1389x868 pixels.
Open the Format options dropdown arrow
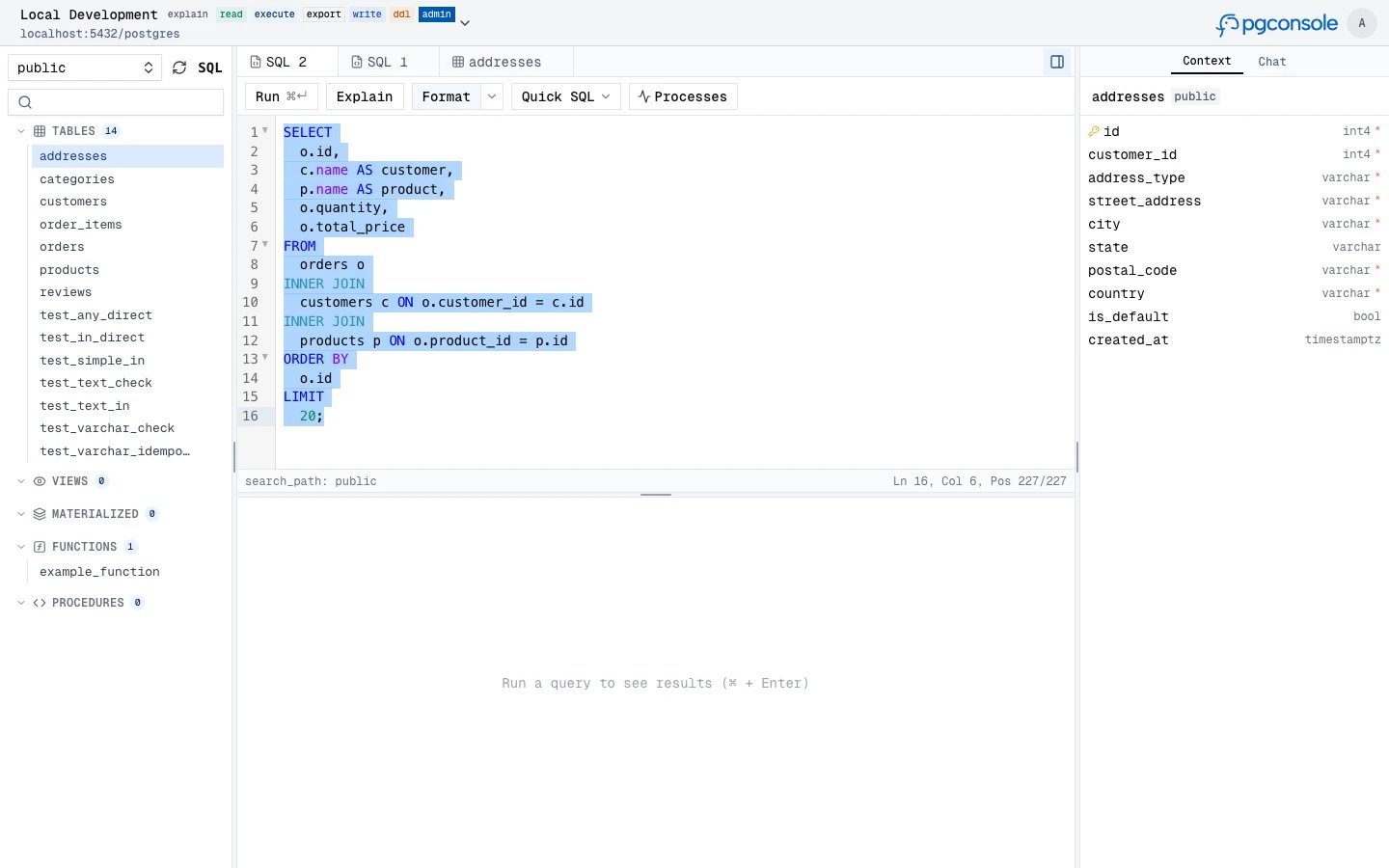point(492,96)
